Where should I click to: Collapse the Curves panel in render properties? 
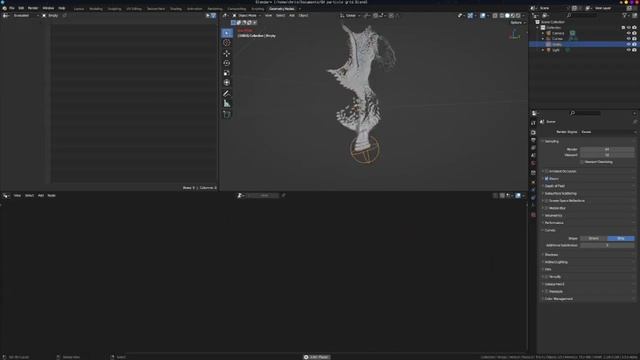[x=549, y=230]
